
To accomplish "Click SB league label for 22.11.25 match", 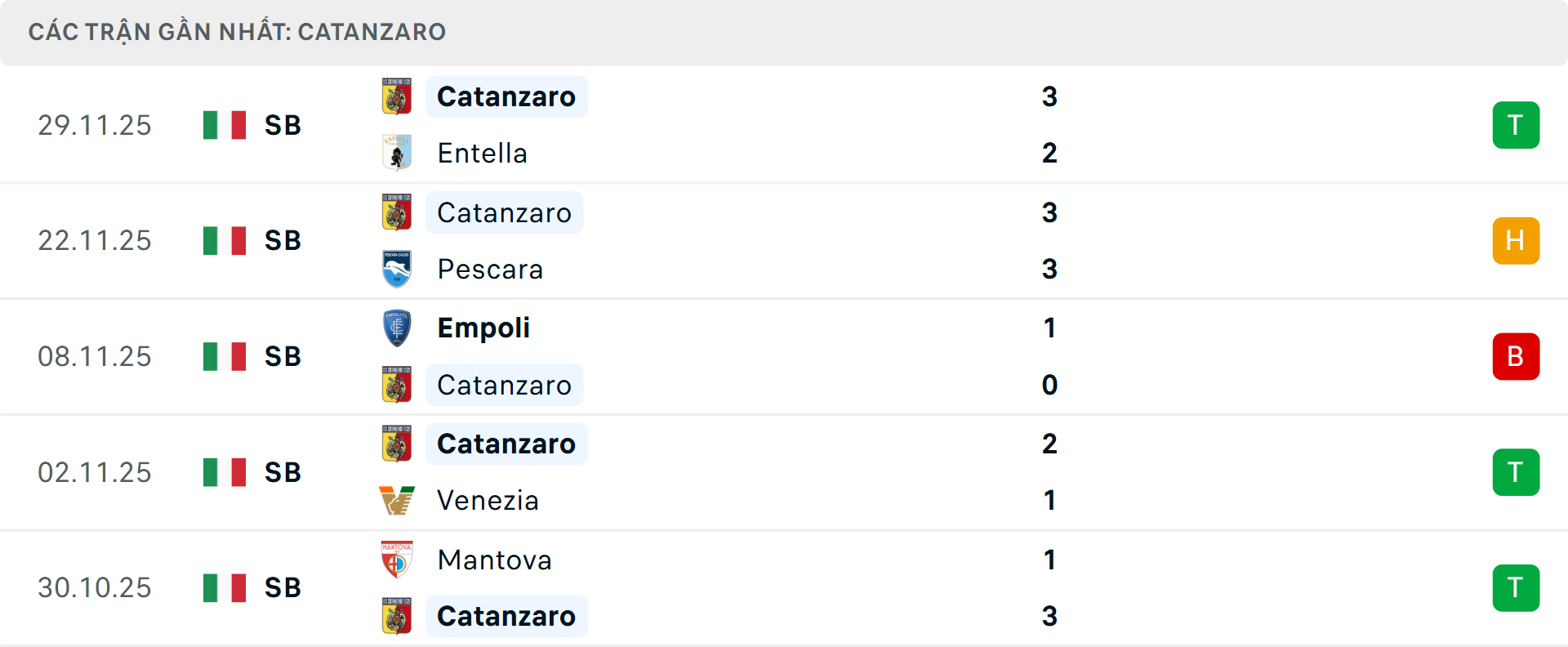I will (x=283, y=241).
